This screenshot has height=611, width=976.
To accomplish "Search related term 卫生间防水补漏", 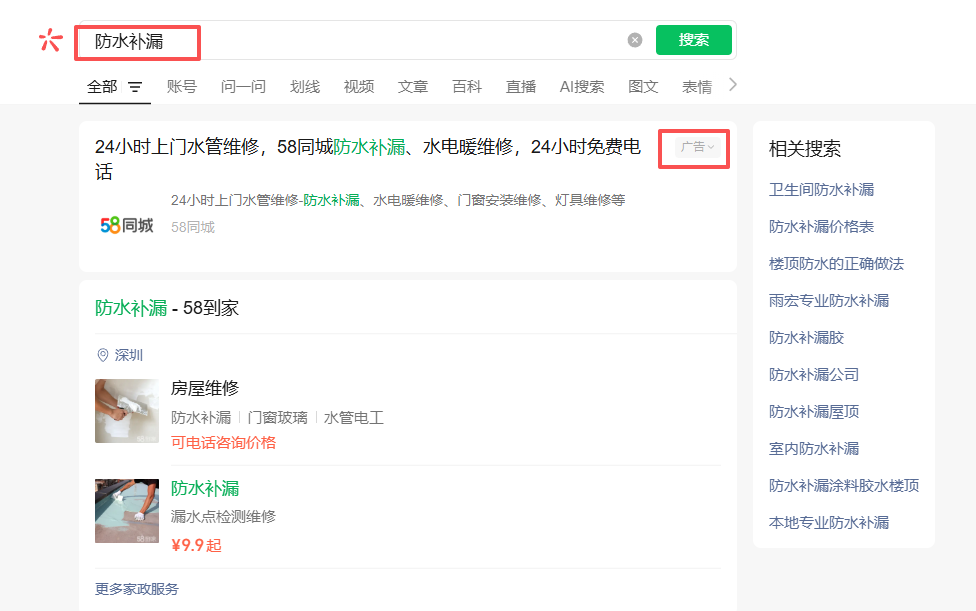I will click(821, 190).
